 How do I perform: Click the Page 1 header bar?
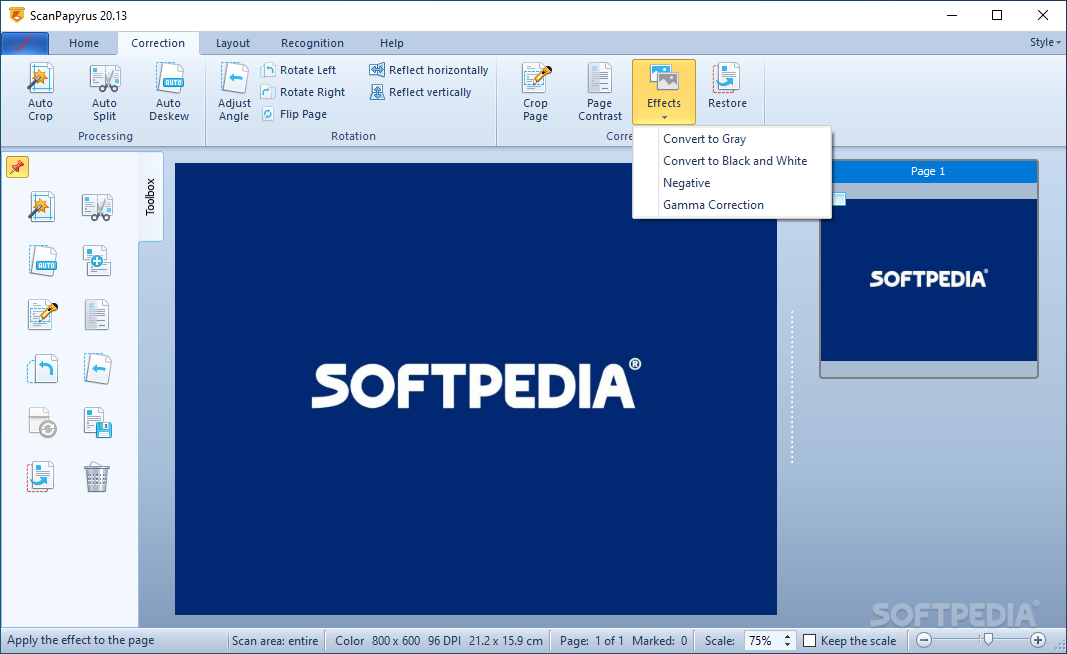coord(928,171)
